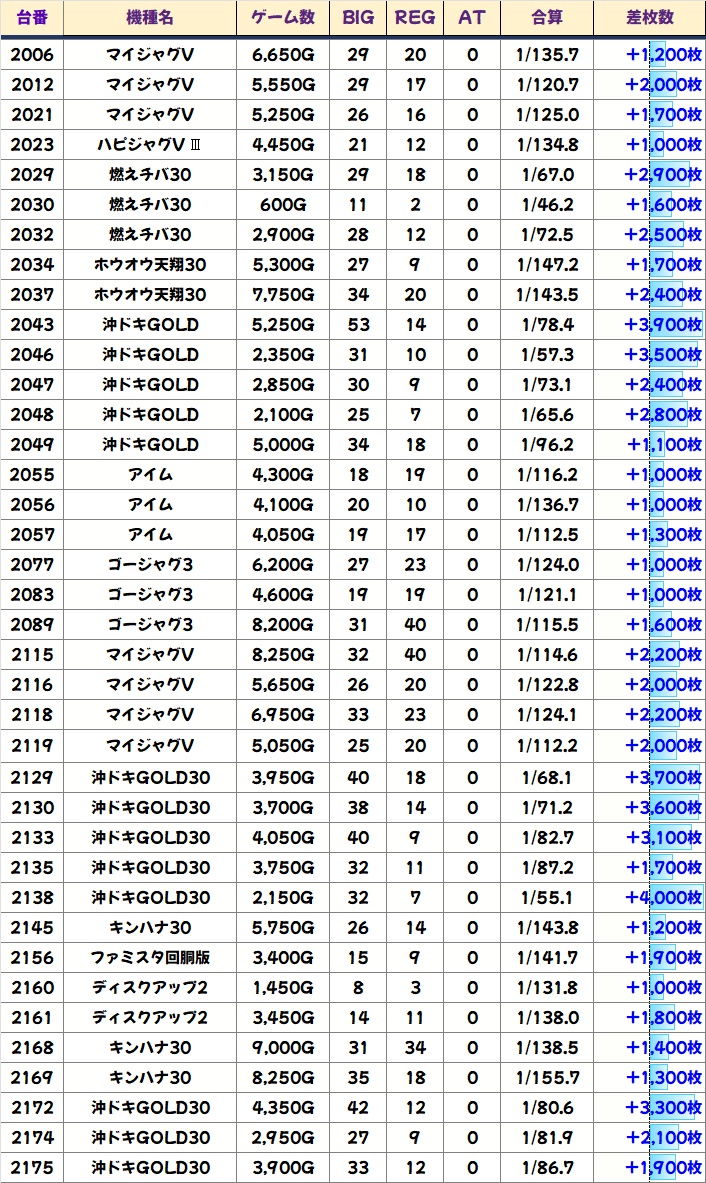Click the 機種名 column header
The height and width of the screenshot is (1183, 706).
(x=149, y=18)
